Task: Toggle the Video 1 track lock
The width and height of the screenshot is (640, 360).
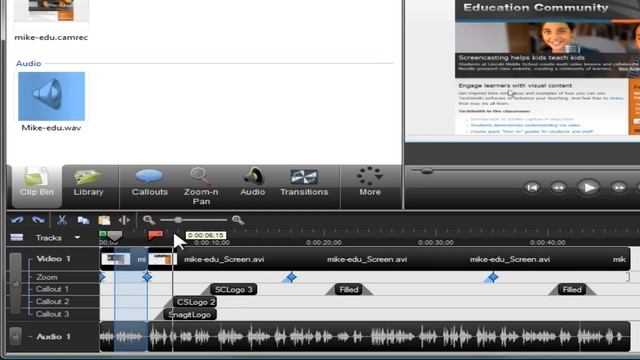Action: [16, 284]
